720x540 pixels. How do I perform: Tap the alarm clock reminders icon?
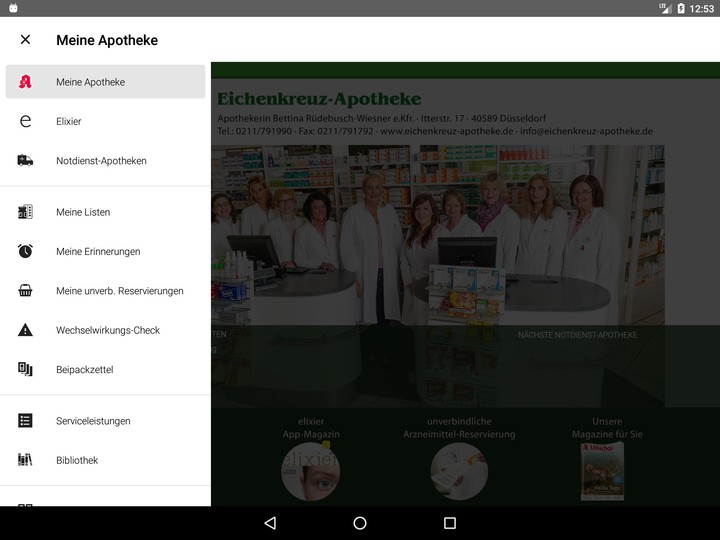25,251
